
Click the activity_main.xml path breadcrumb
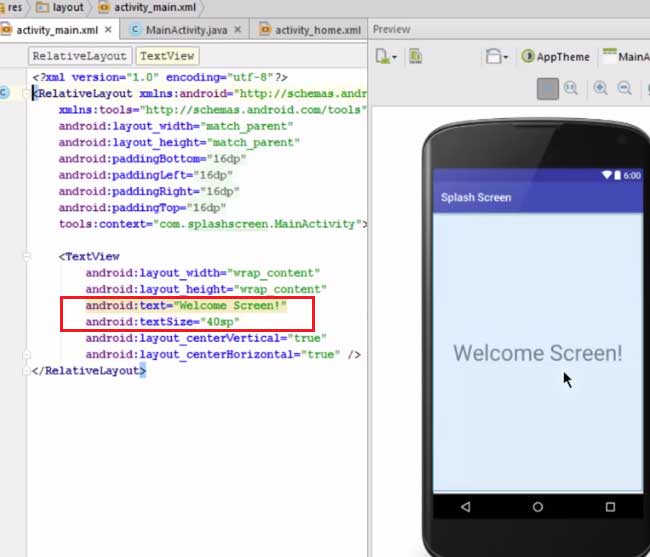tap(147, 7)
